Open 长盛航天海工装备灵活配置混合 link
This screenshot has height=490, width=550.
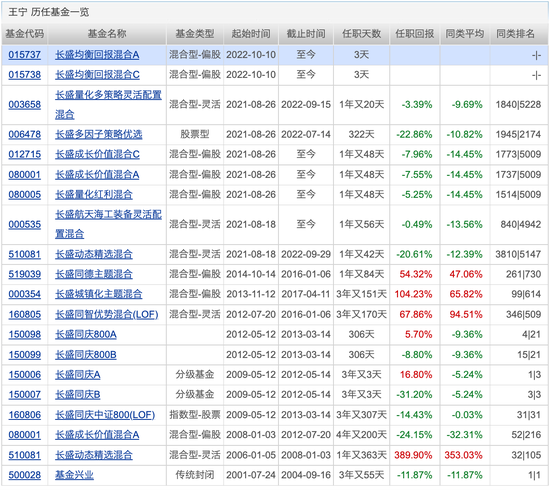108,224
